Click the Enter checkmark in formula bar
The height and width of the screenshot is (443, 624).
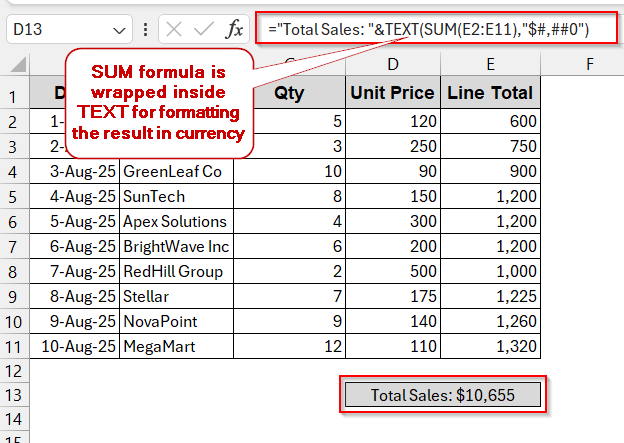(x=204, y=30)
